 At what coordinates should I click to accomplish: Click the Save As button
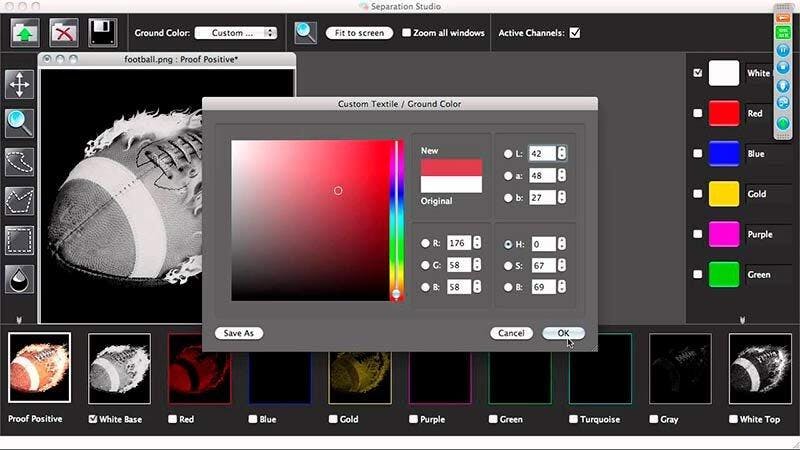[239, 333]
